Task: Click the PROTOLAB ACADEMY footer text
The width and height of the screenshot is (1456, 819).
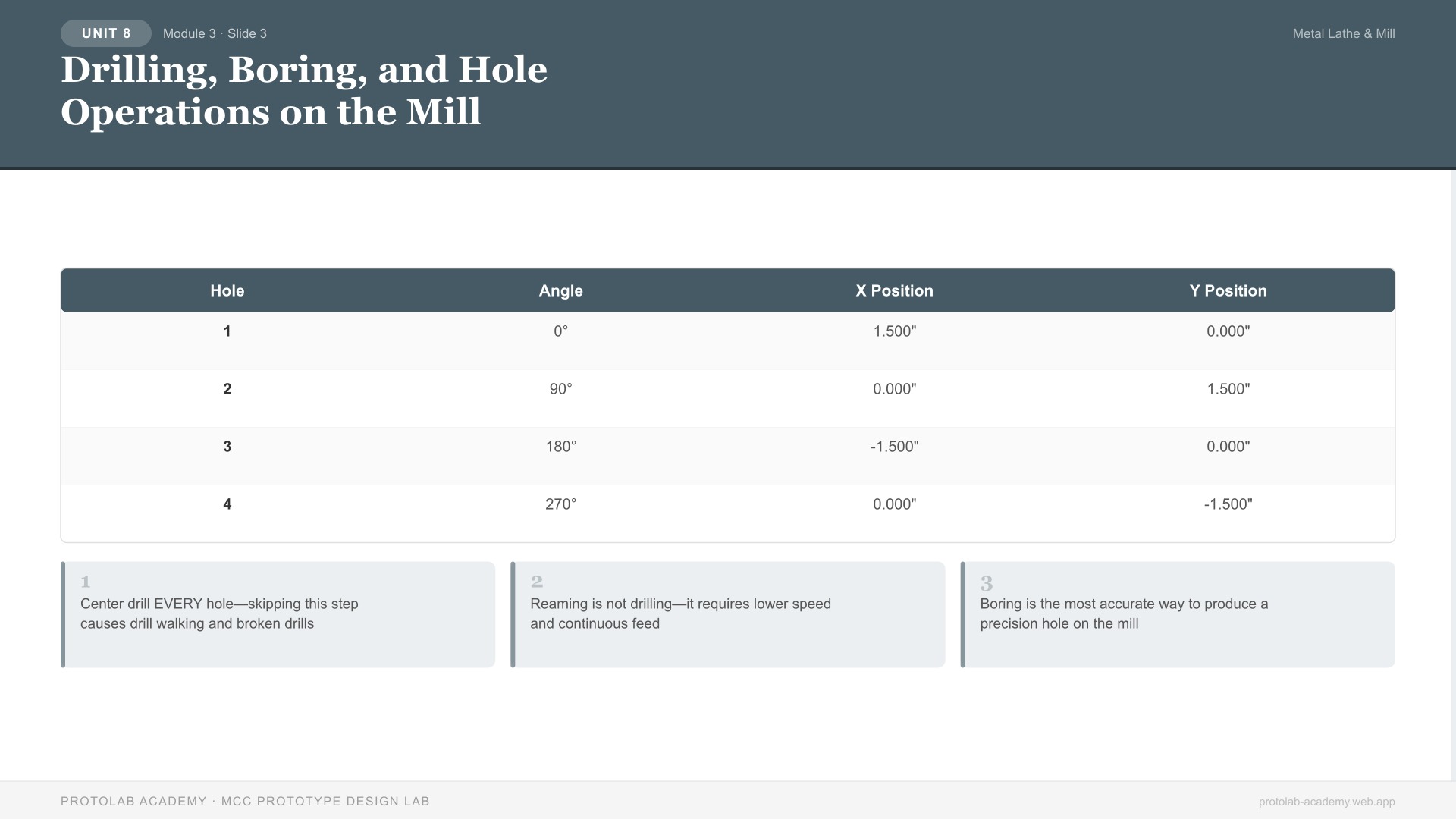Action: coord(245,800)
